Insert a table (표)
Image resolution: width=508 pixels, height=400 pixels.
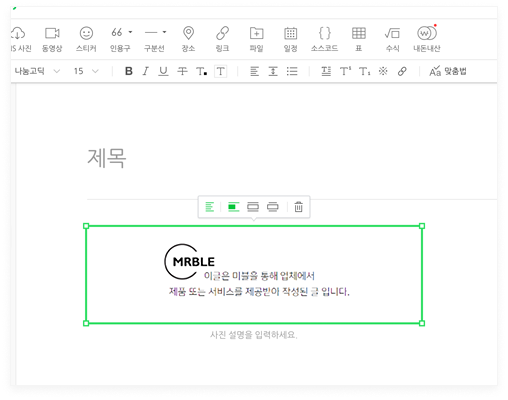tap(359, 39)
